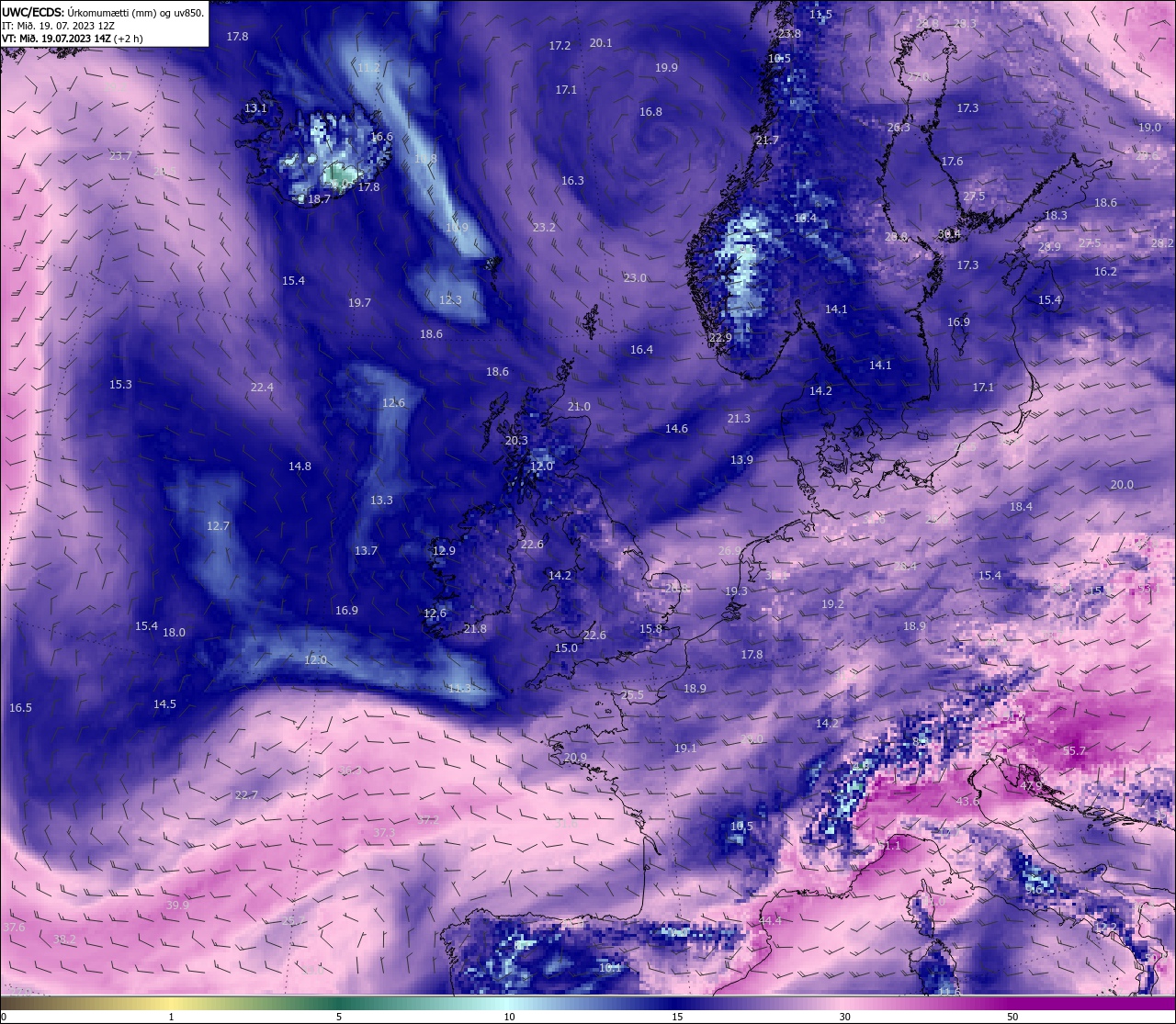Click the color scale label '1'
The width and height of the screenshot is (1176, 1024).
click(x=171, y=1017)
